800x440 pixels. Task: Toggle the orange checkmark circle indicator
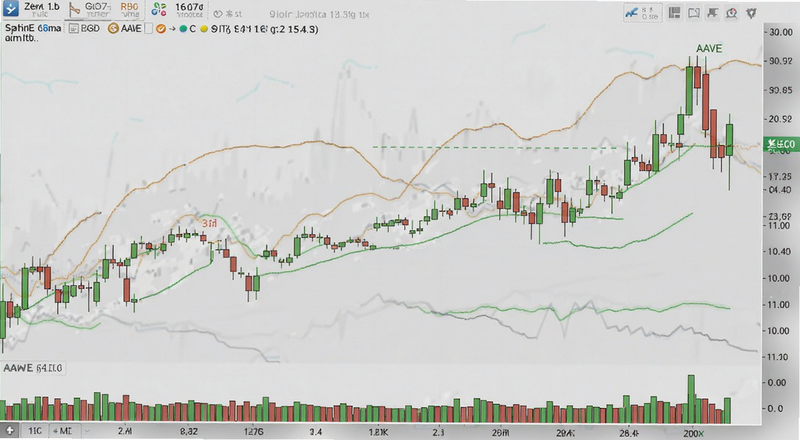161,29
